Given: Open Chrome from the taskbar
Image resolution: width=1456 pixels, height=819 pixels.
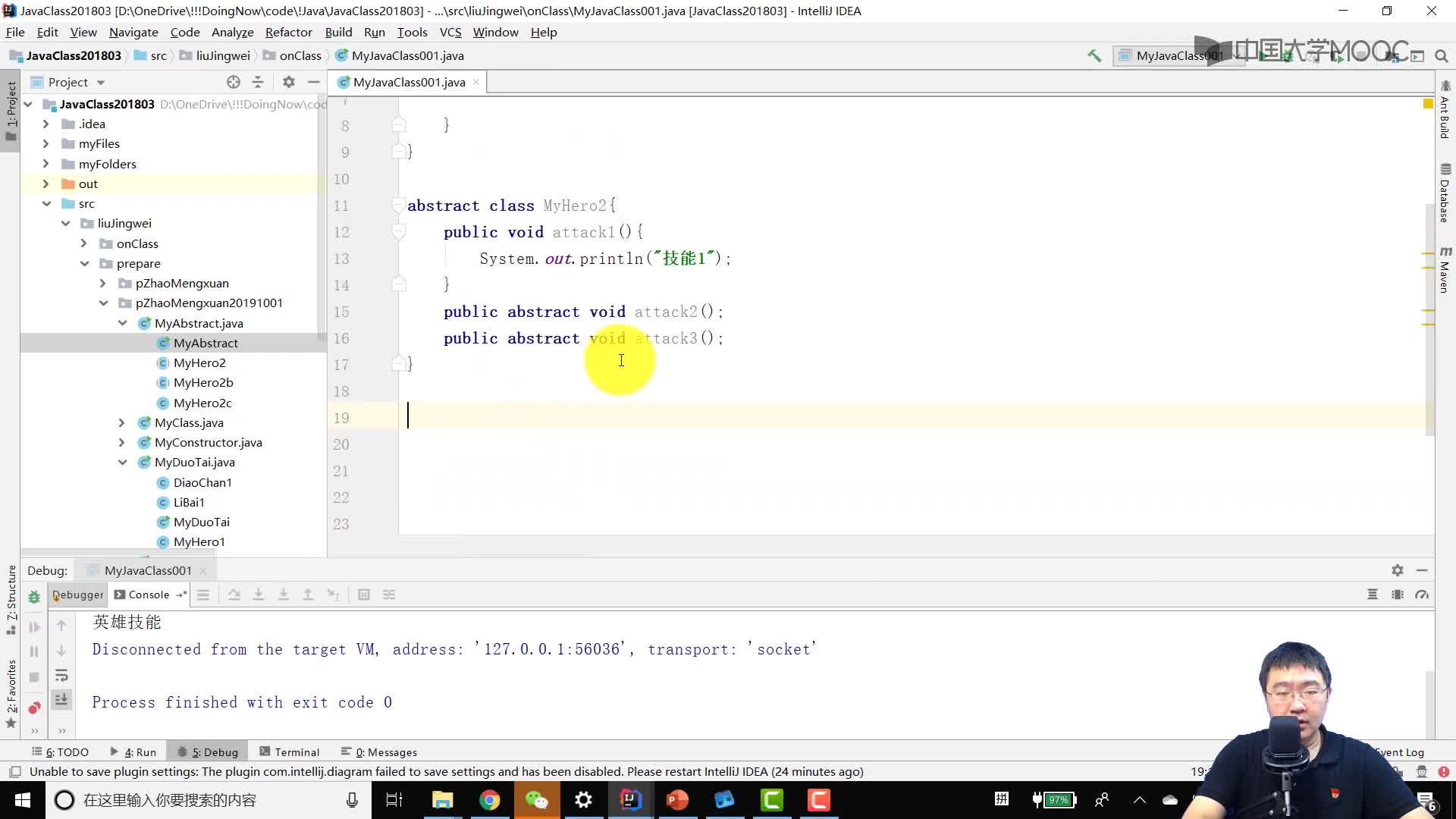Looking at the screenshot, I should point(490,800).
